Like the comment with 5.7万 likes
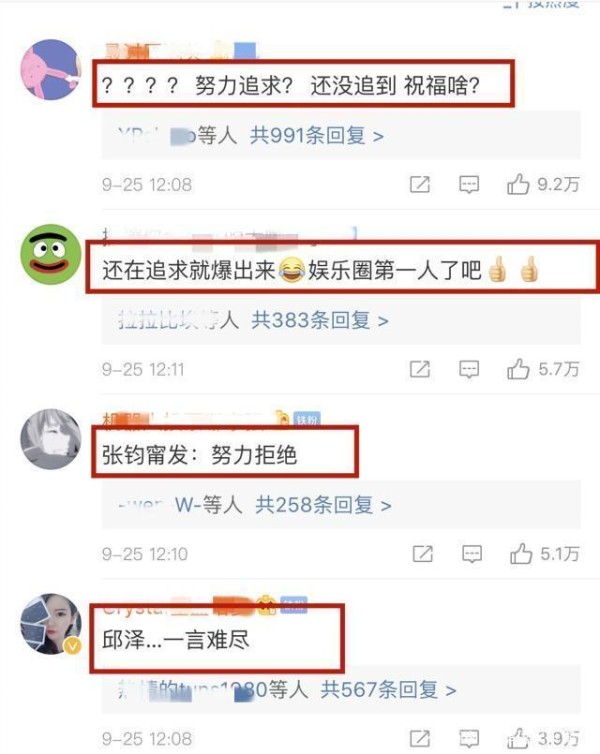 (518, 369)
